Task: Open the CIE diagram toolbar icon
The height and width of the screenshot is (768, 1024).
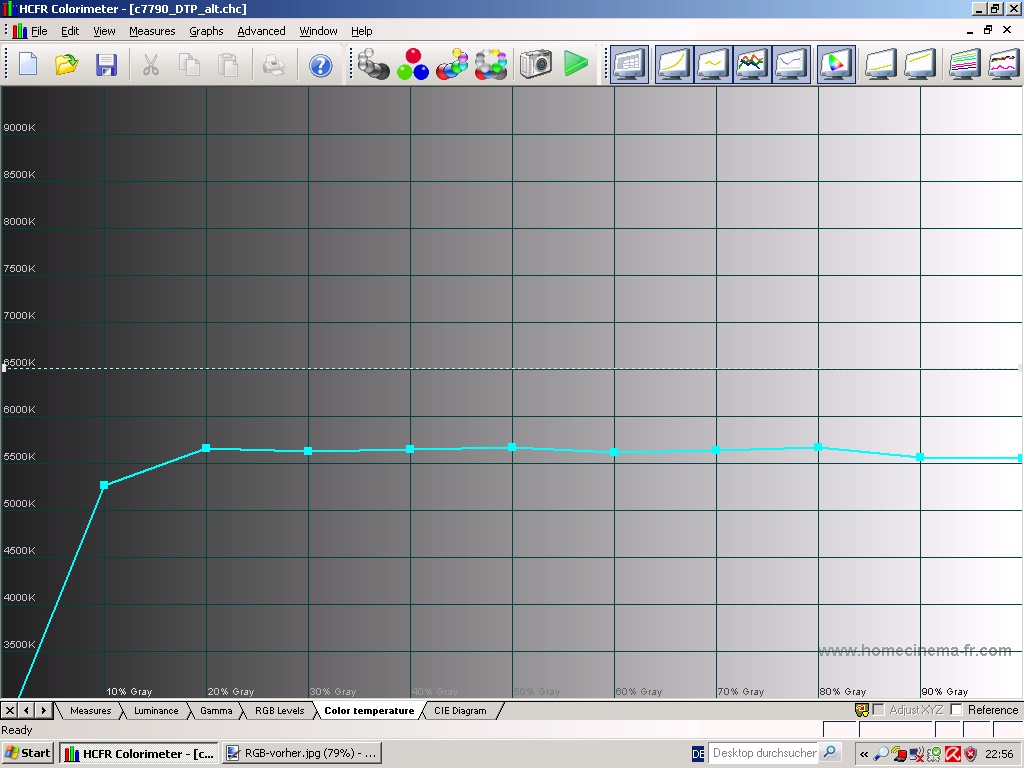Action: point(835,65)
